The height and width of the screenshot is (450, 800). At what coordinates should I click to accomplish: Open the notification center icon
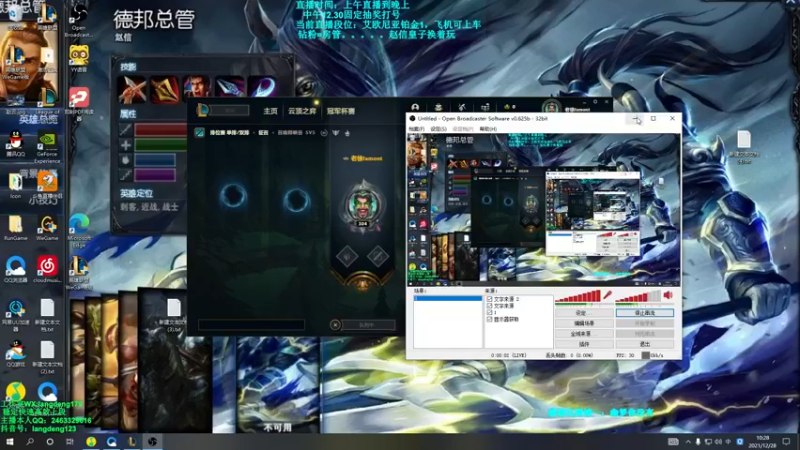[x=786, y=442]
